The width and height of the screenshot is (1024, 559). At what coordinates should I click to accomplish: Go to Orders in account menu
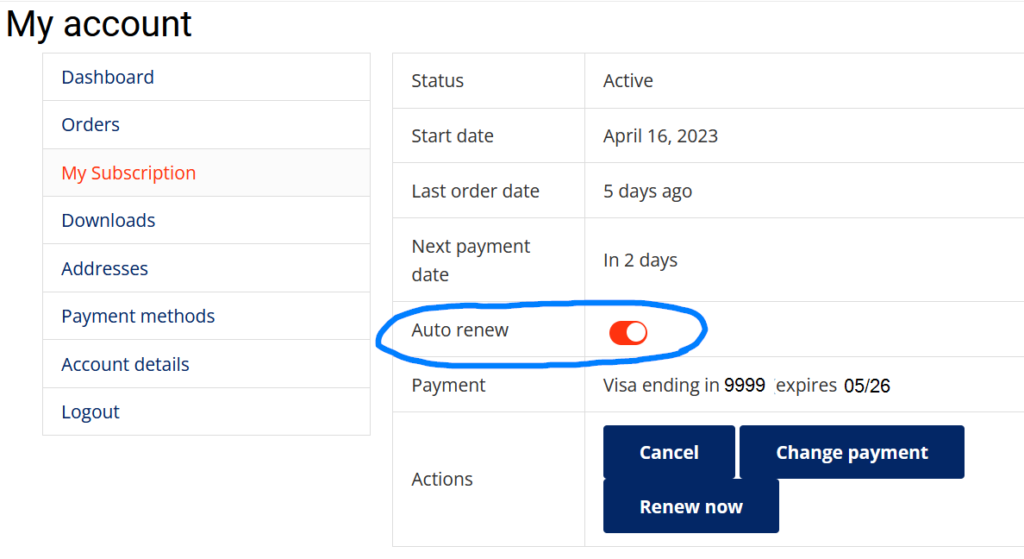pyautogui.click(x=90, y=125)
